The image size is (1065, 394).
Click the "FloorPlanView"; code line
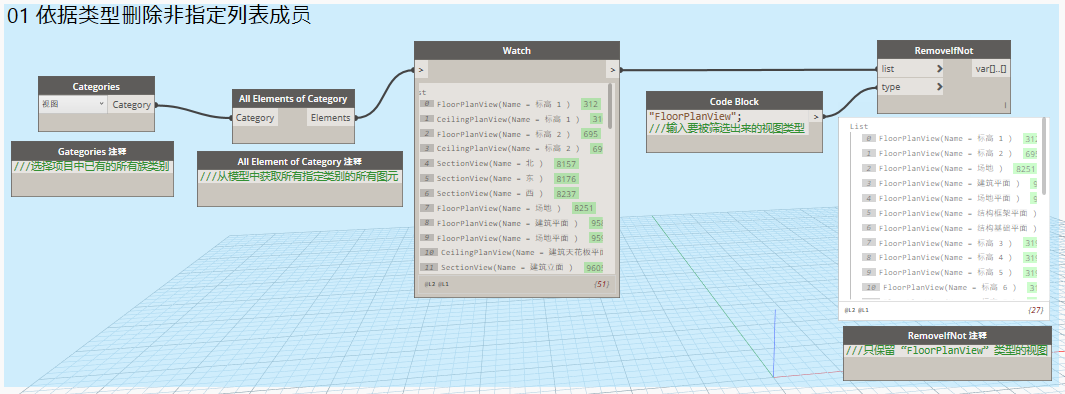(x=695, y=116)
